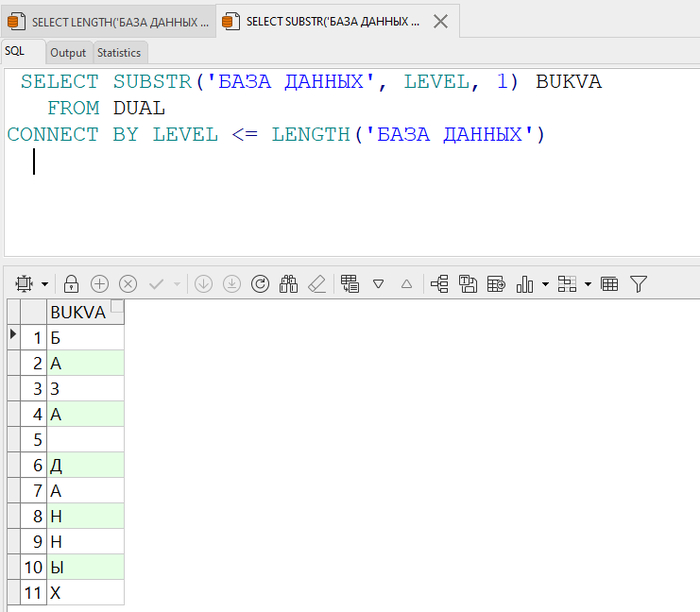Click the filter funnel icon
The image size is (700, 612).
(x=638, y=284)
